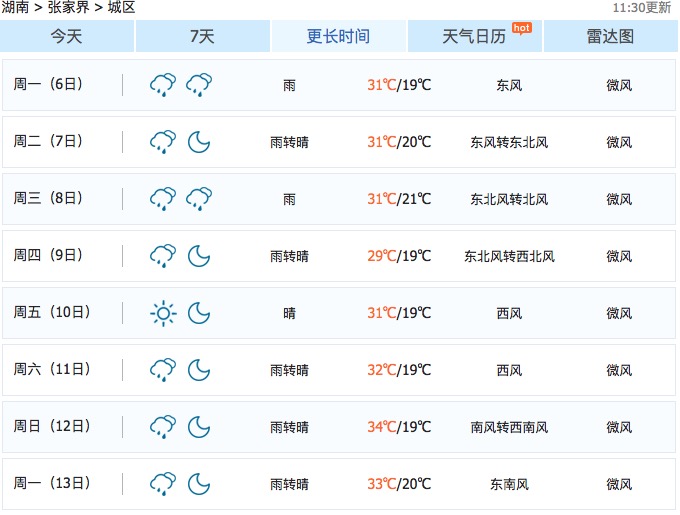Click Sunday 12th night moon icon
The width and height of the screenshot is (680, 515).
coord(199,427)
